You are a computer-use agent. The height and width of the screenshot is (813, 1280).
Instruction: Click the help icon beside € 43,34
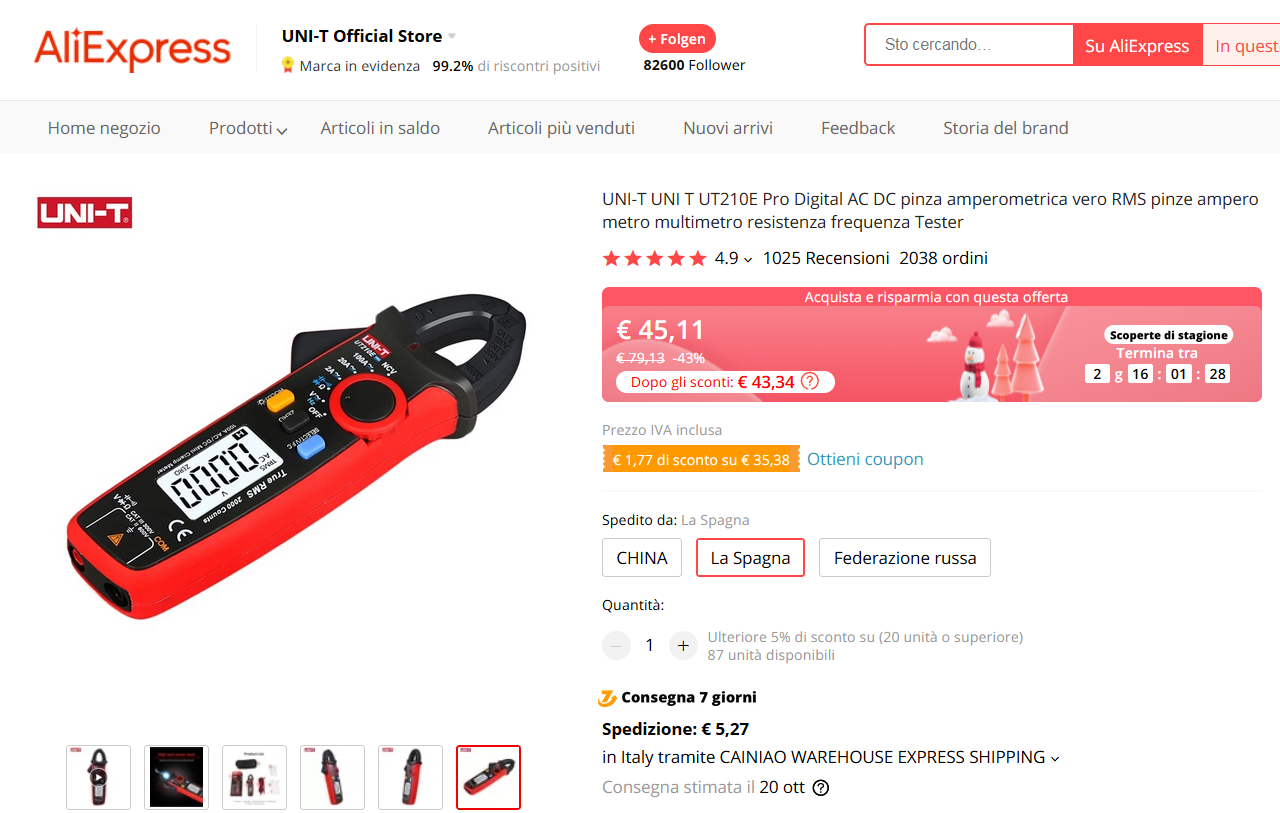point(810,381)
